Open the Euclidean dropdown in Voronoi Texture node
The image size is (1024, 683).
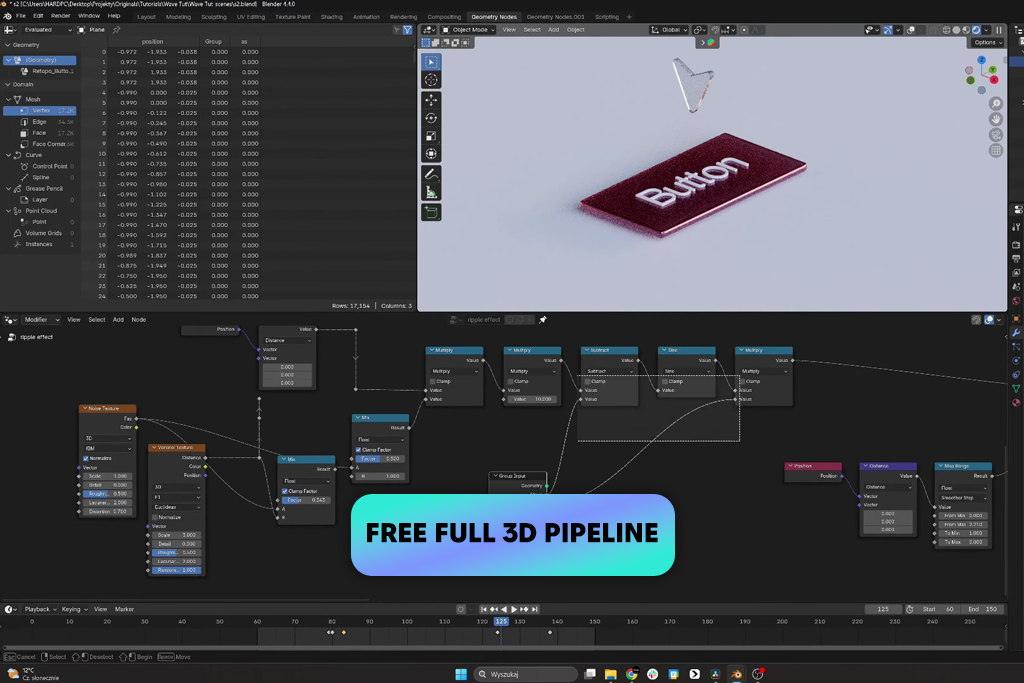(176, 507)
